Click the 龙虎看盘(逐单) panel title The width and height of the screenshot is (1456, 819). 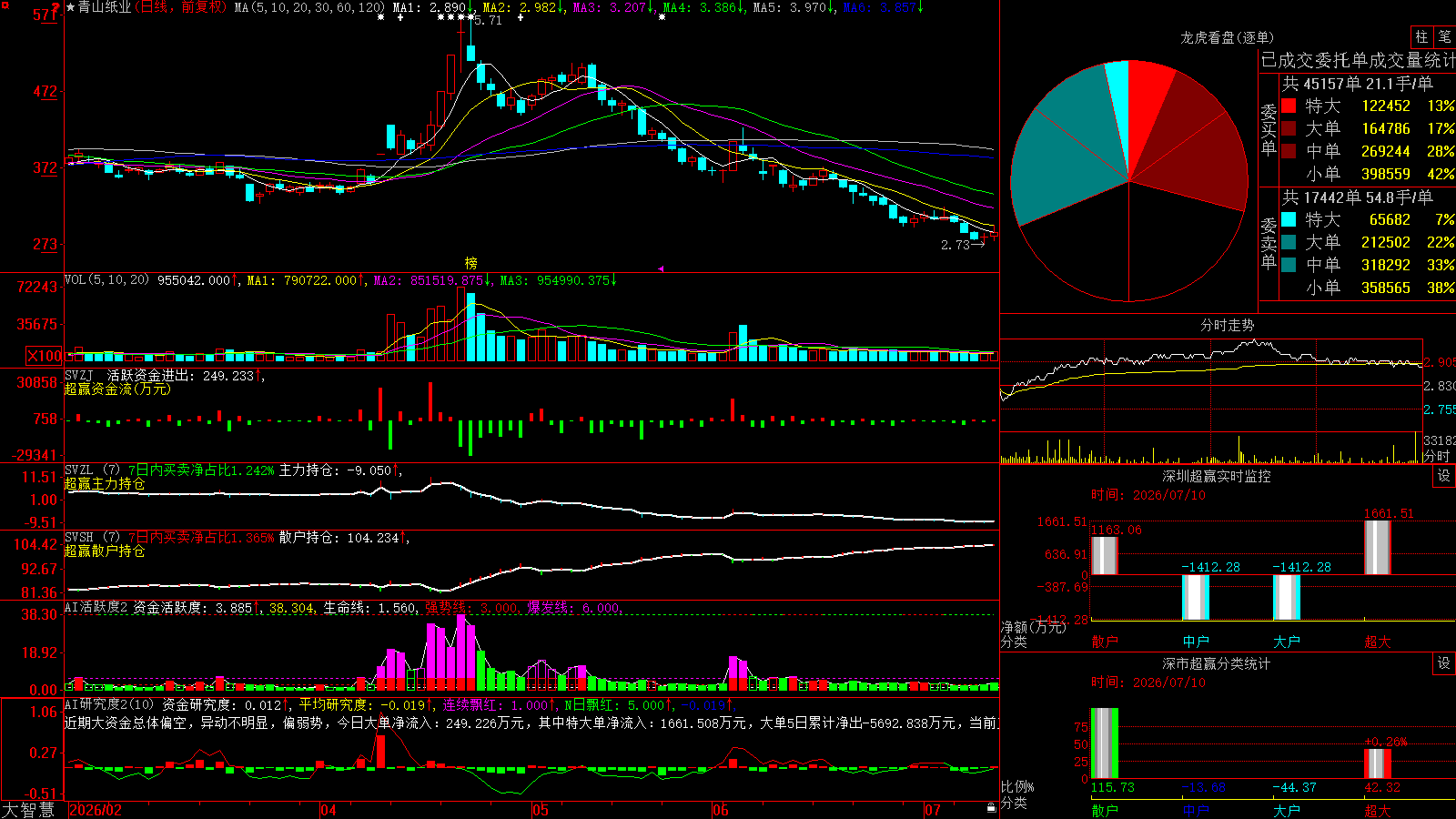coord(1227,37)
